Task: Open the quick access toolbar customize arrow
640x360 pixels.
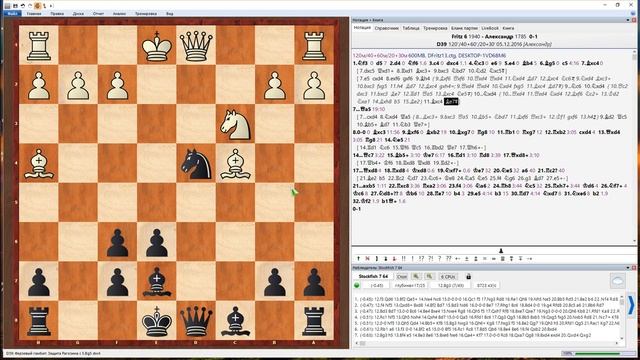Action: click(x=51, y=6)
